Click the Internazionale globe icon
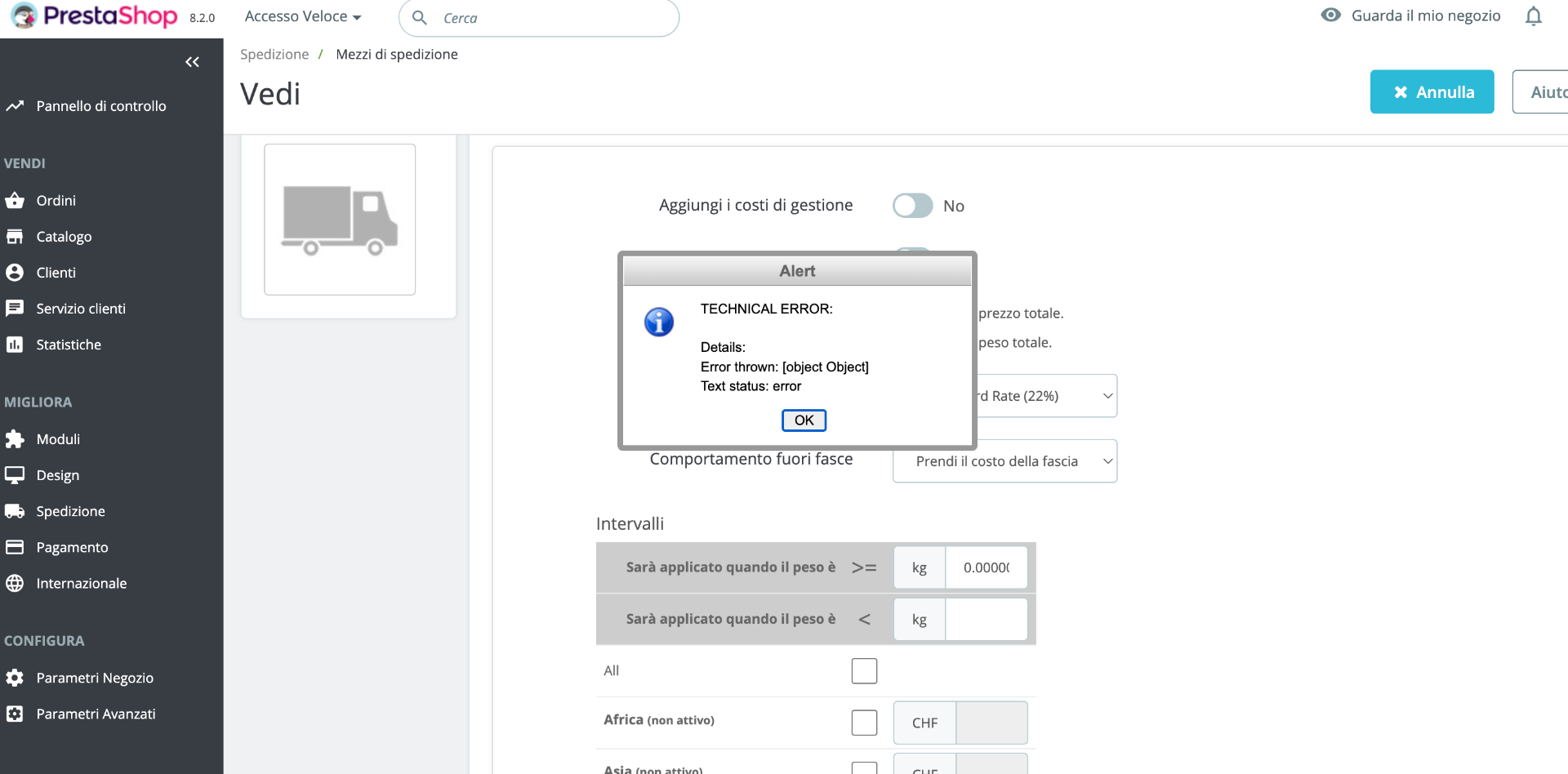1568x774 pixels. 15,583
